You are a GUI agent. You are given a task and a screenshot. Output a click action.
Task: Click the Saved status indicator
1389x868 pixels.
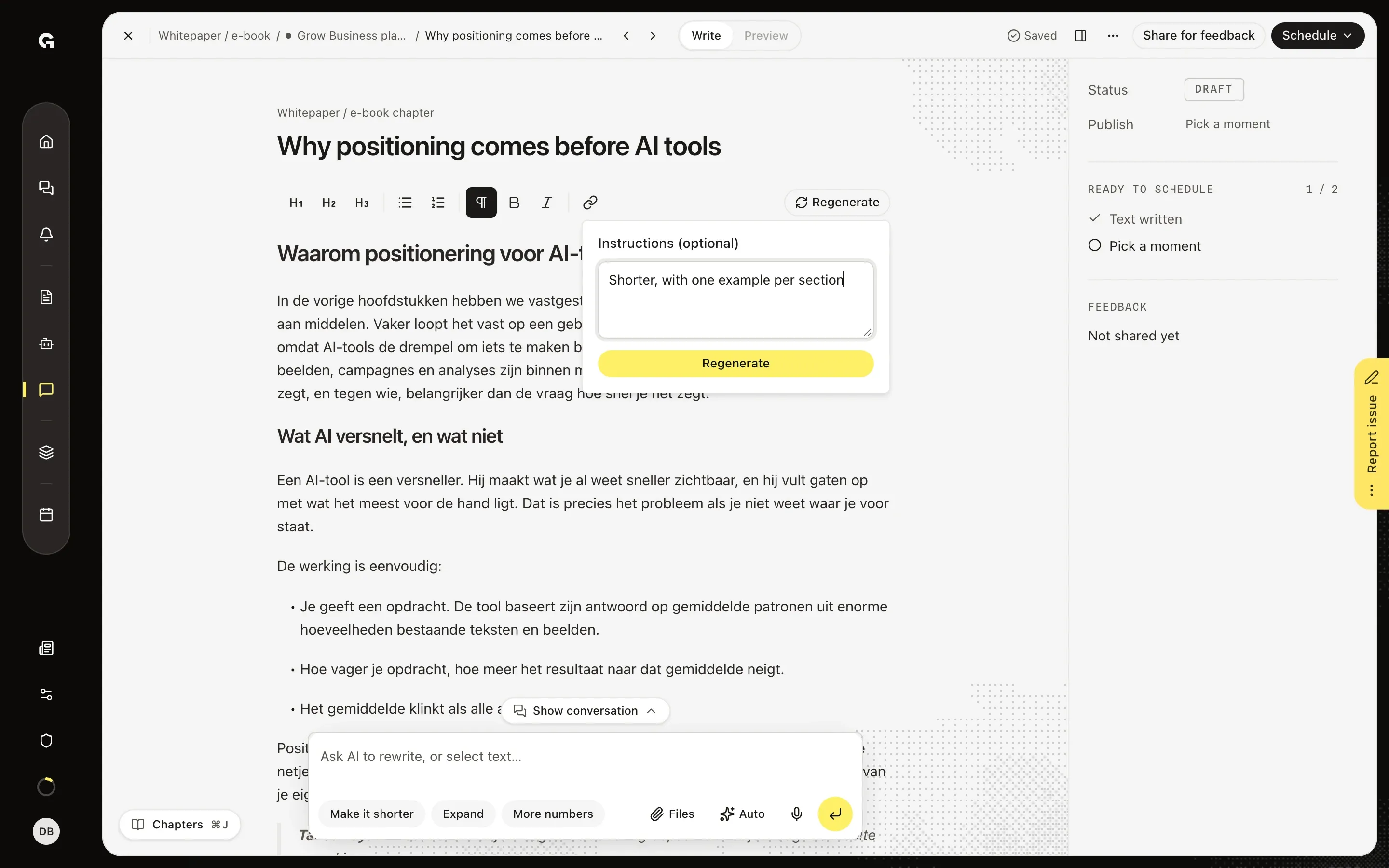click(x=1032, y=36)
